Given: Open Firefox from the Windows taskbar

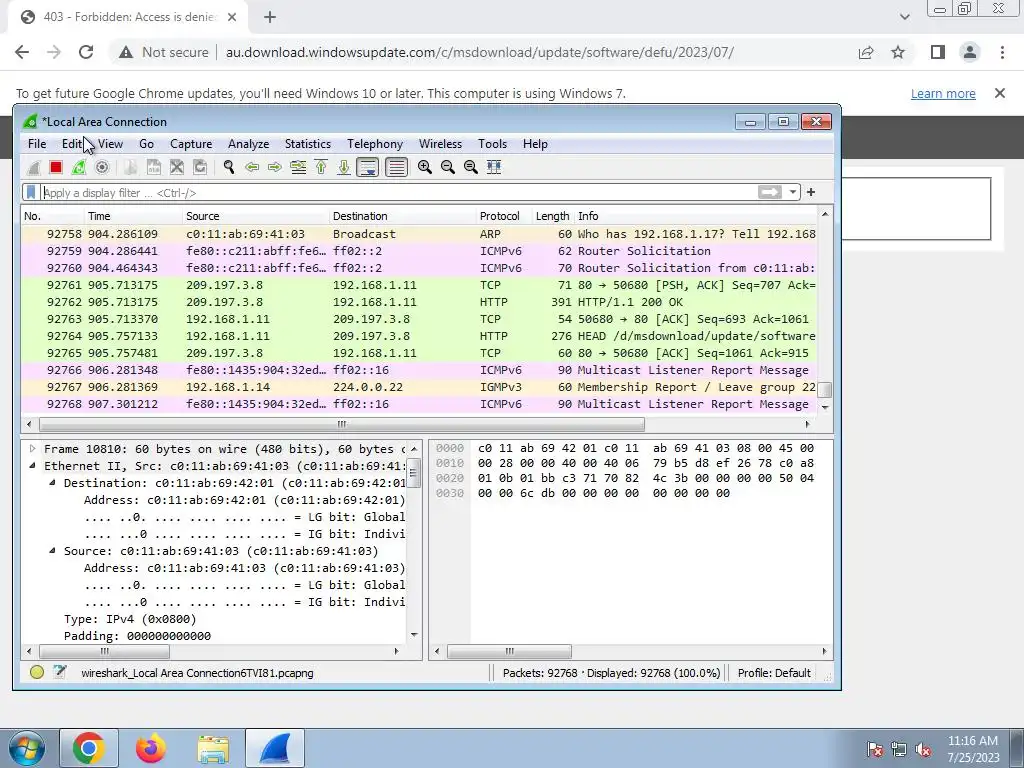Looking at the screenshot, I should pos(151,748).
